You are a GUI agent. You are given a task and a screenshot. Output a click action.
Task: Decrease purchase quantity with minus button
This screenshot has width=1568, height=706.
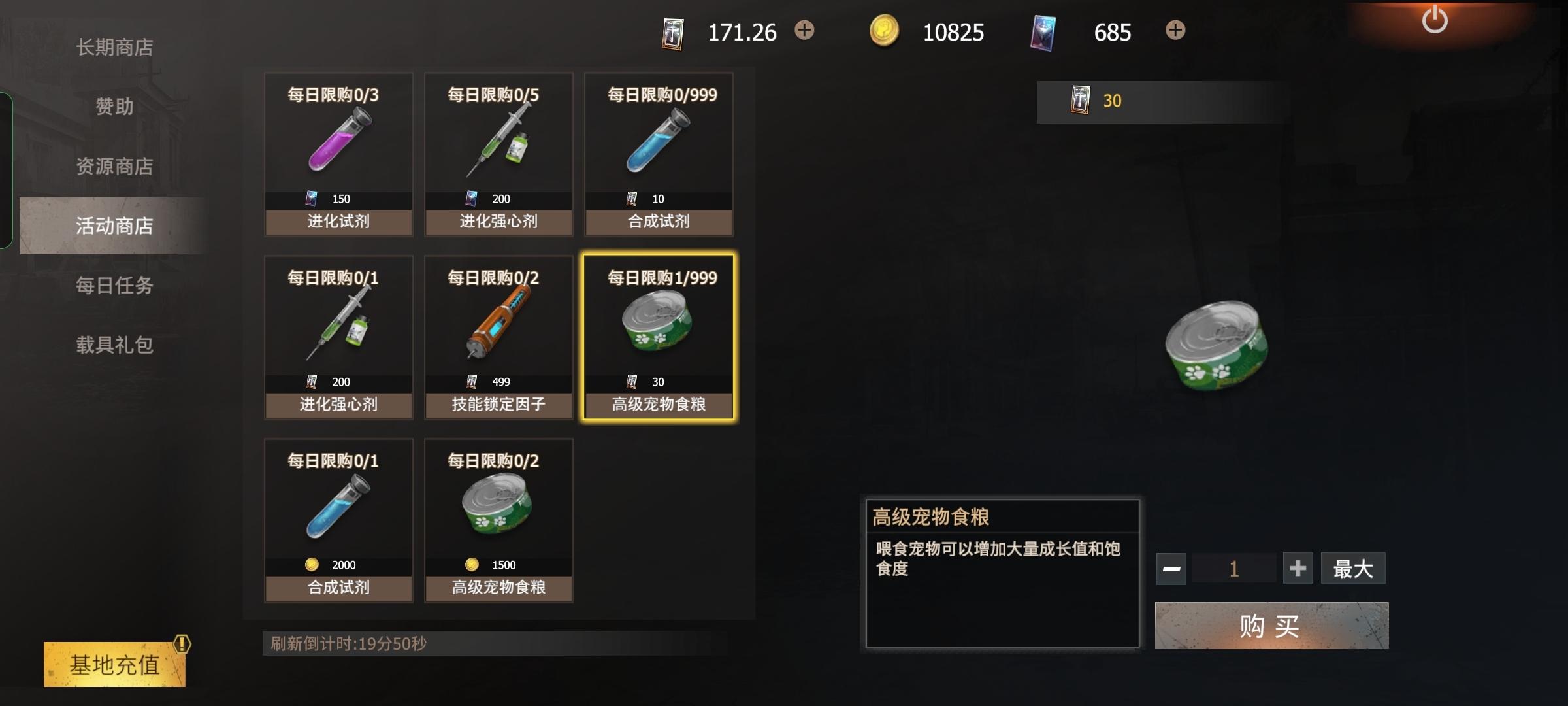click(1171, 569)
